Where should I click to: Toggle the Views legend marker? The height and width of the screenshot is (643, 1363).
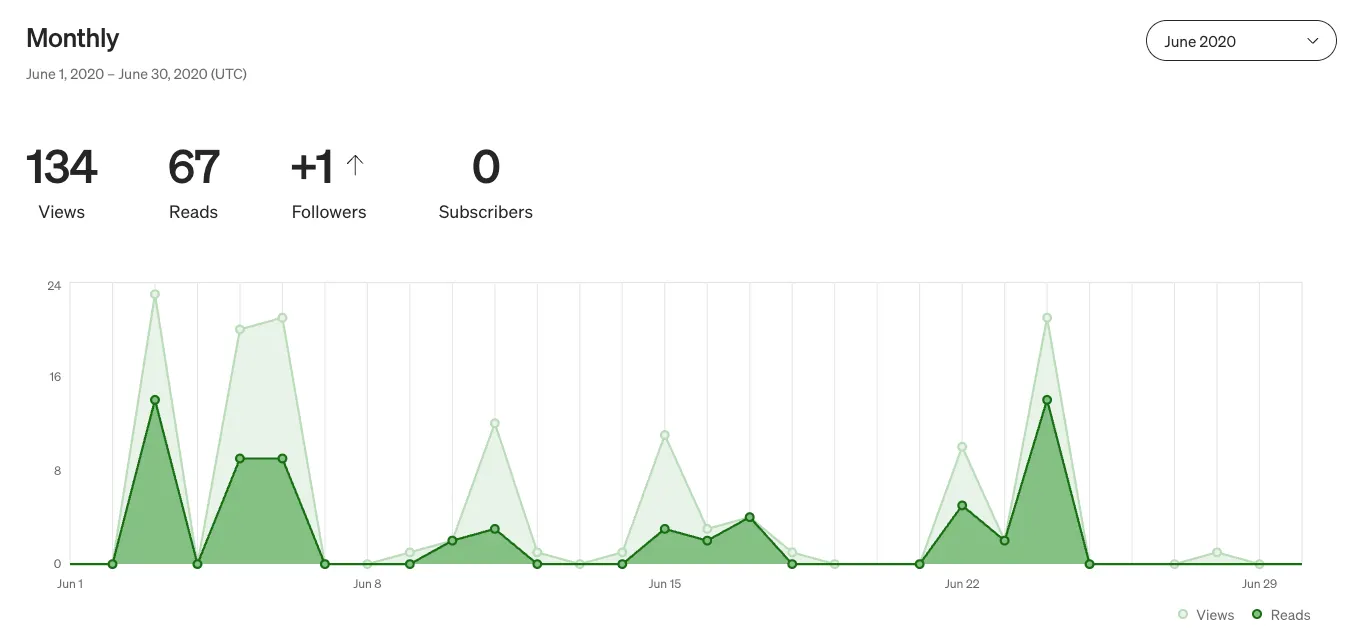(1184, 615)
